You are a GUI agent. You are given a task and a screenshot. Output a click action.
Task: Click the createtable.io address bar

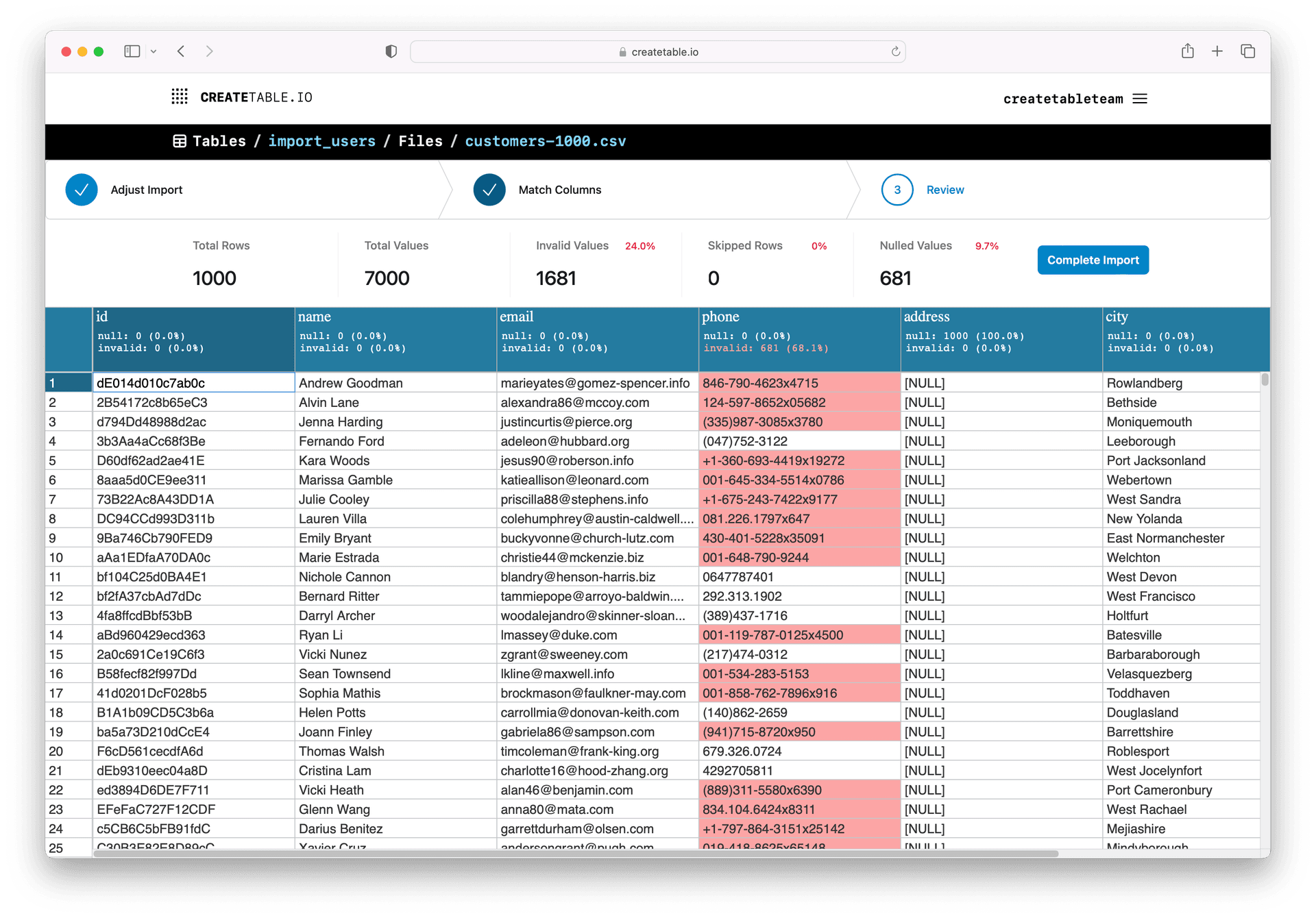[x=658, y=51]
